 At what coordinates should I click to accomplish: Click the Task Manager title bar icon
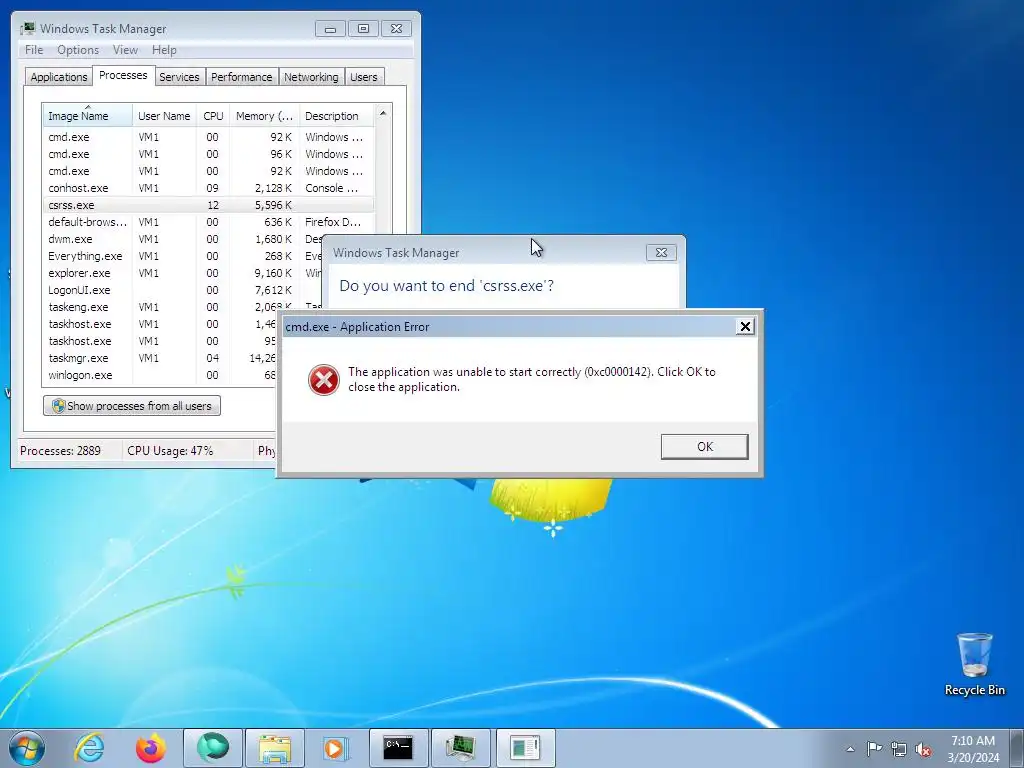point(27,29)
